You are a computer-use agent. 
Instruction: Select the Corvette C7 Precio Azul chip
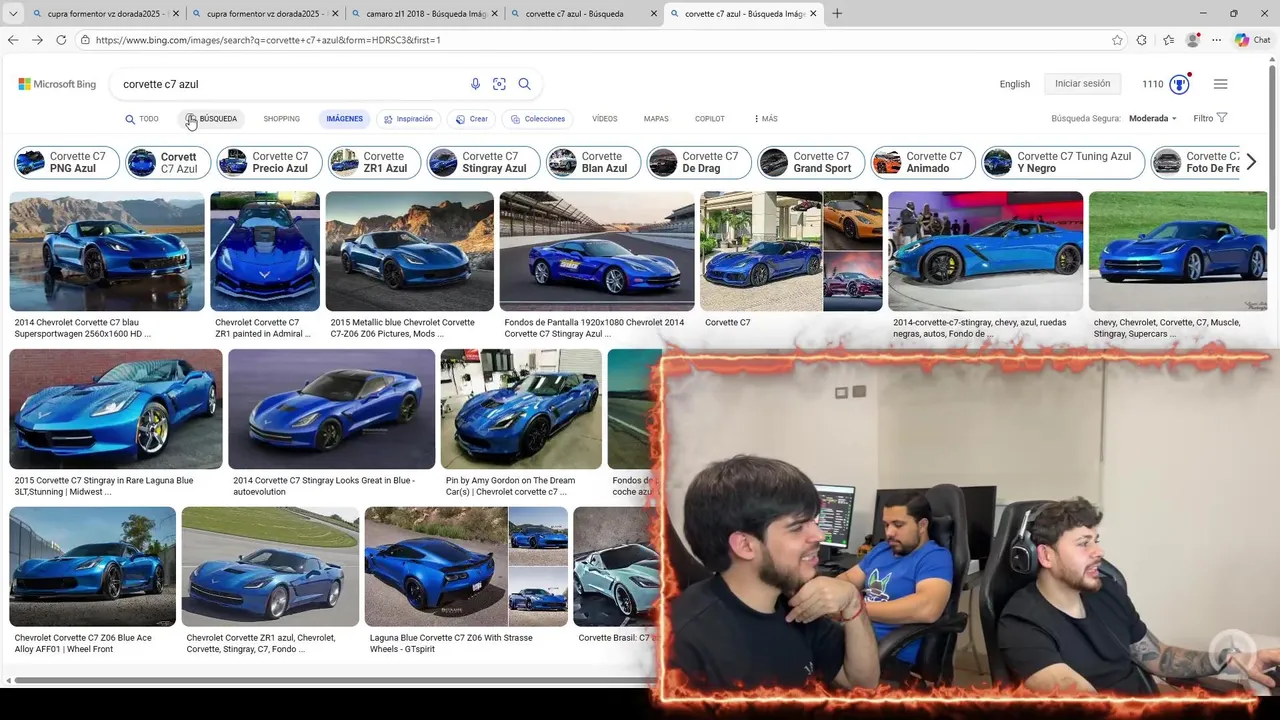tap(269, 162)
